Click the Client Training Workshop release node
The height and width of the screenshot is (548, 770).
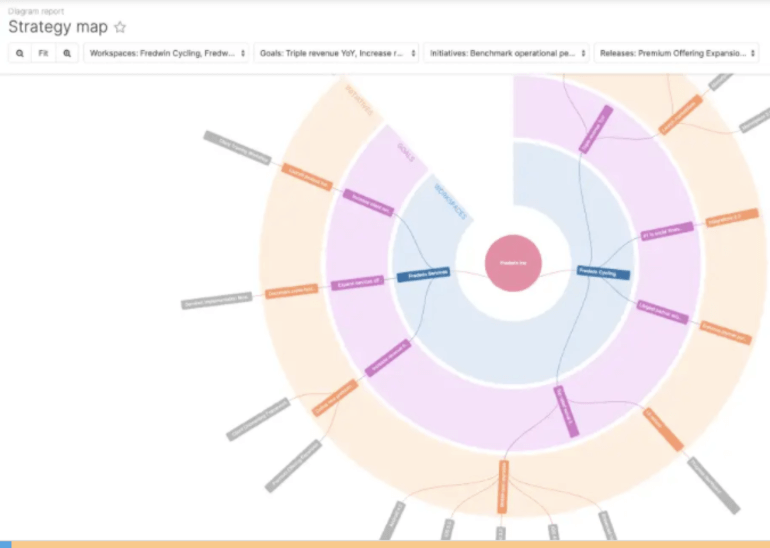click(237, 148)
